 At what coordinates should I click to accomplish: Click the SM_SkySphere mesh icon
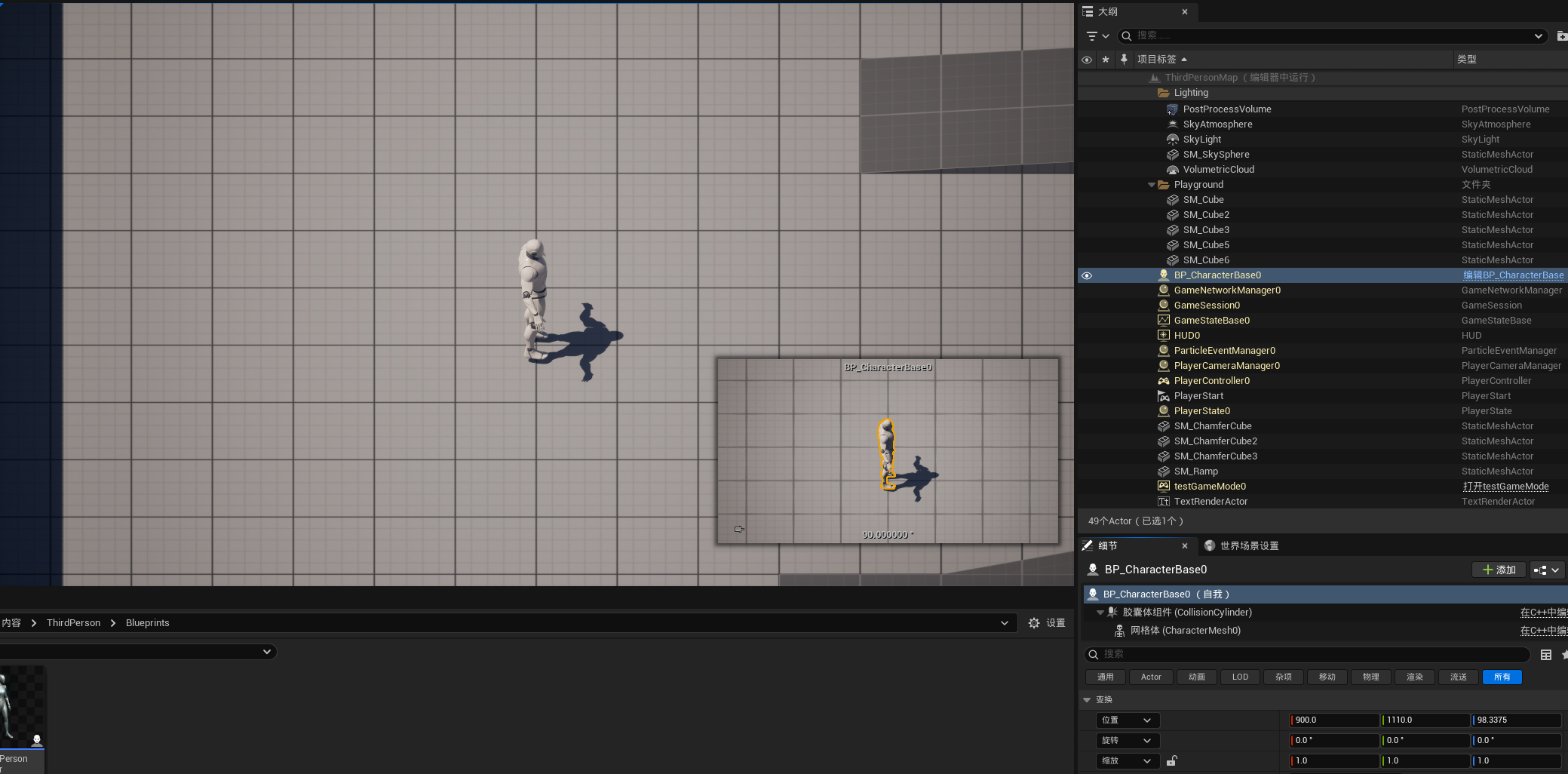[1172, 155]
